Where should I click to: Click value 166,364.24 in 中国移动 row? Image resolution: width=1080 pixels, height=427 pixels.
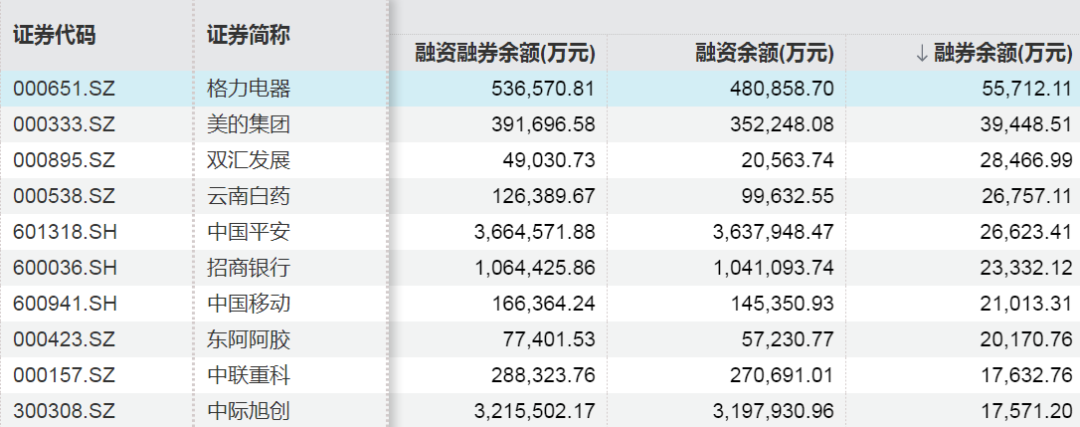pos(543,304)
